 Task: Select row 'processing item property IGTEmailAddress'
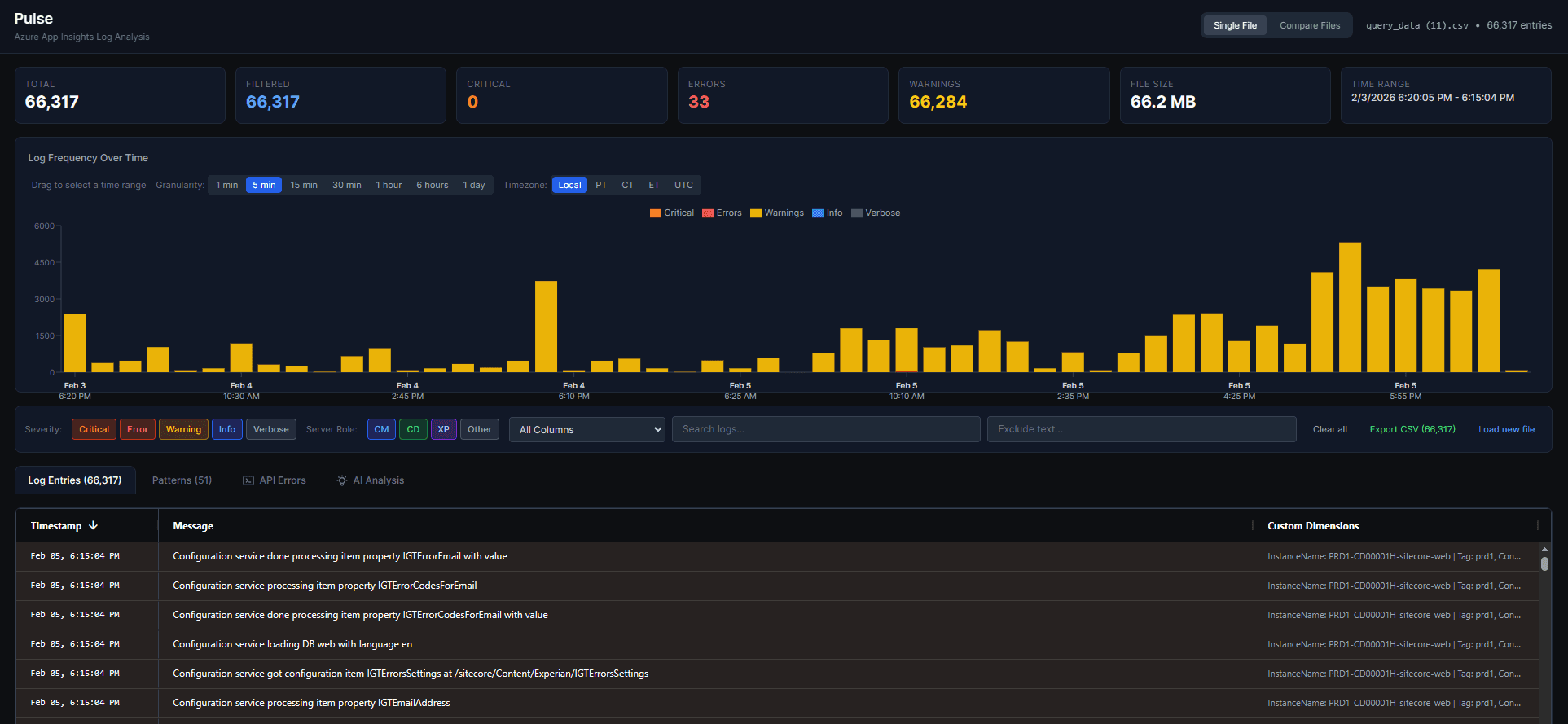pyautogui.click(x=777, y=703)
